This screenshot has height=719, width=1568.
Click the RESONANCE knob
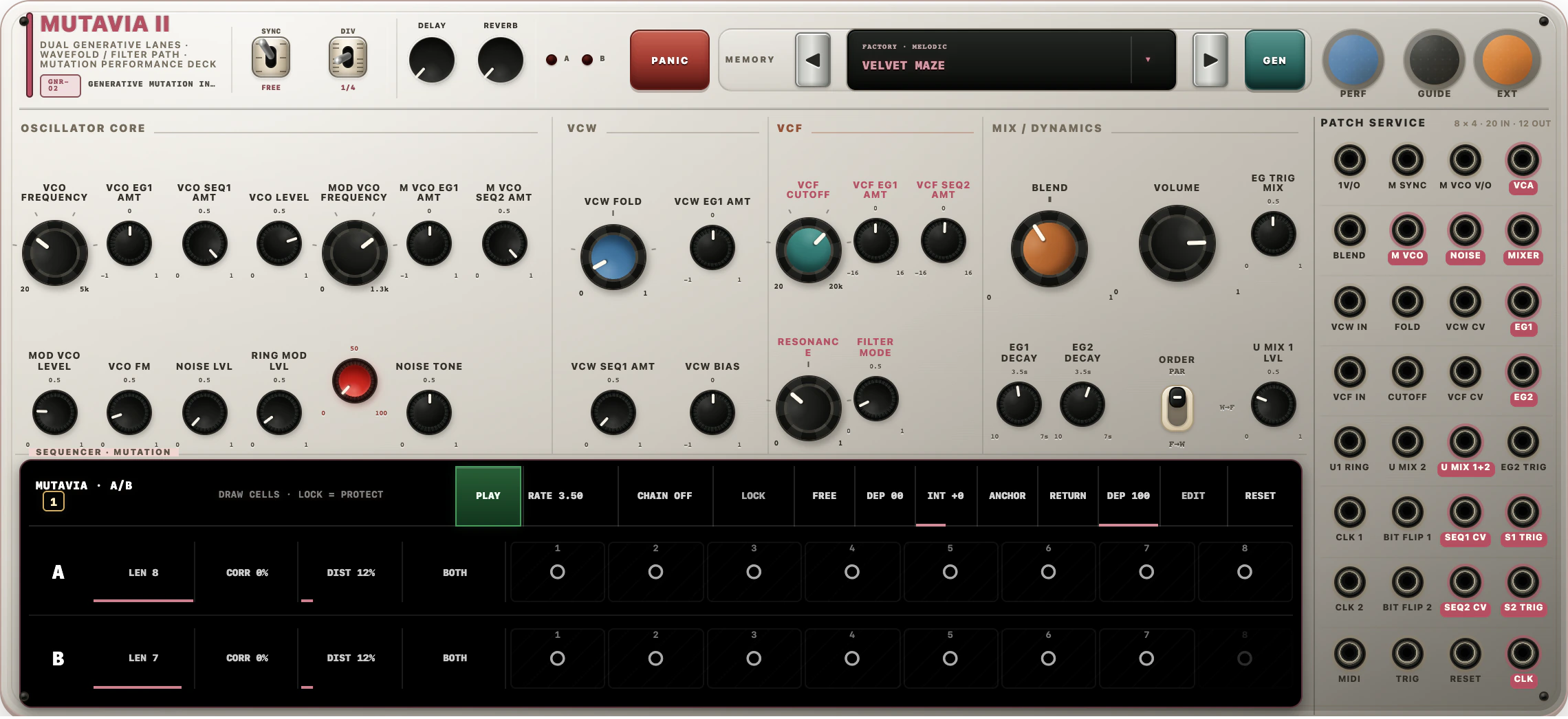[808, 408]
